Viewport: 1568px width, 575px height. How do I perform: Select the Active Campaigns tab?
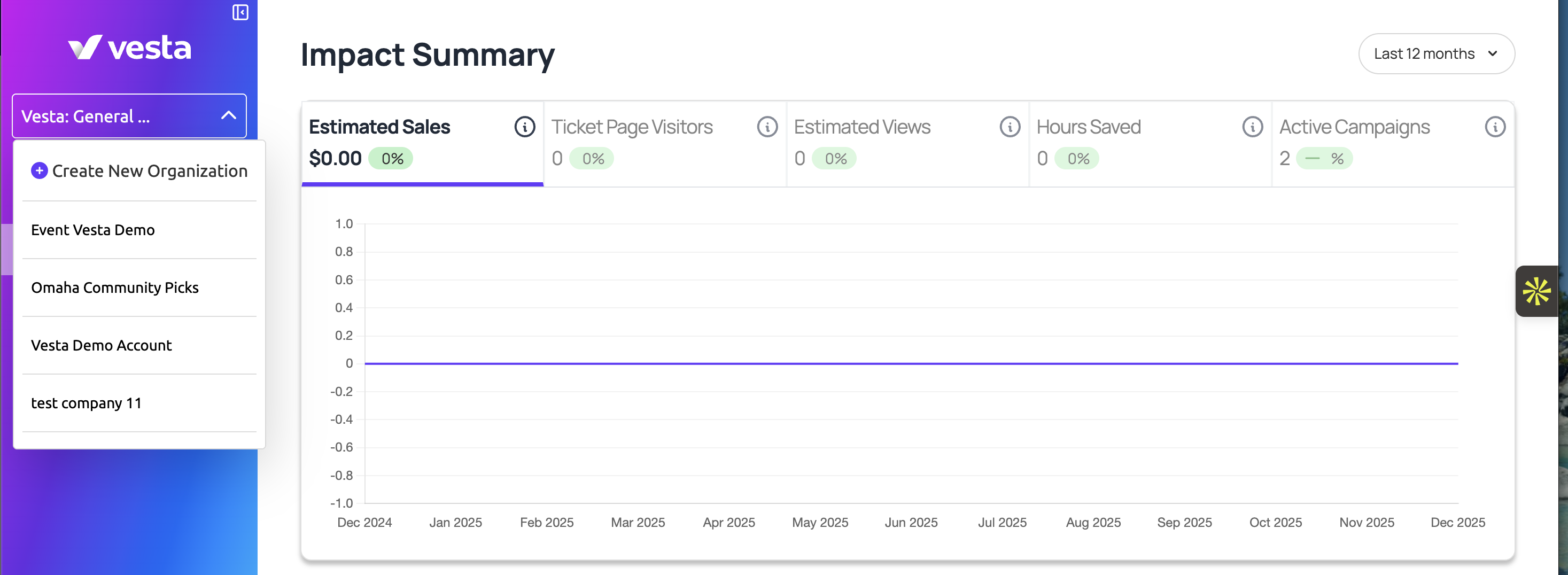click(1393, 144)
